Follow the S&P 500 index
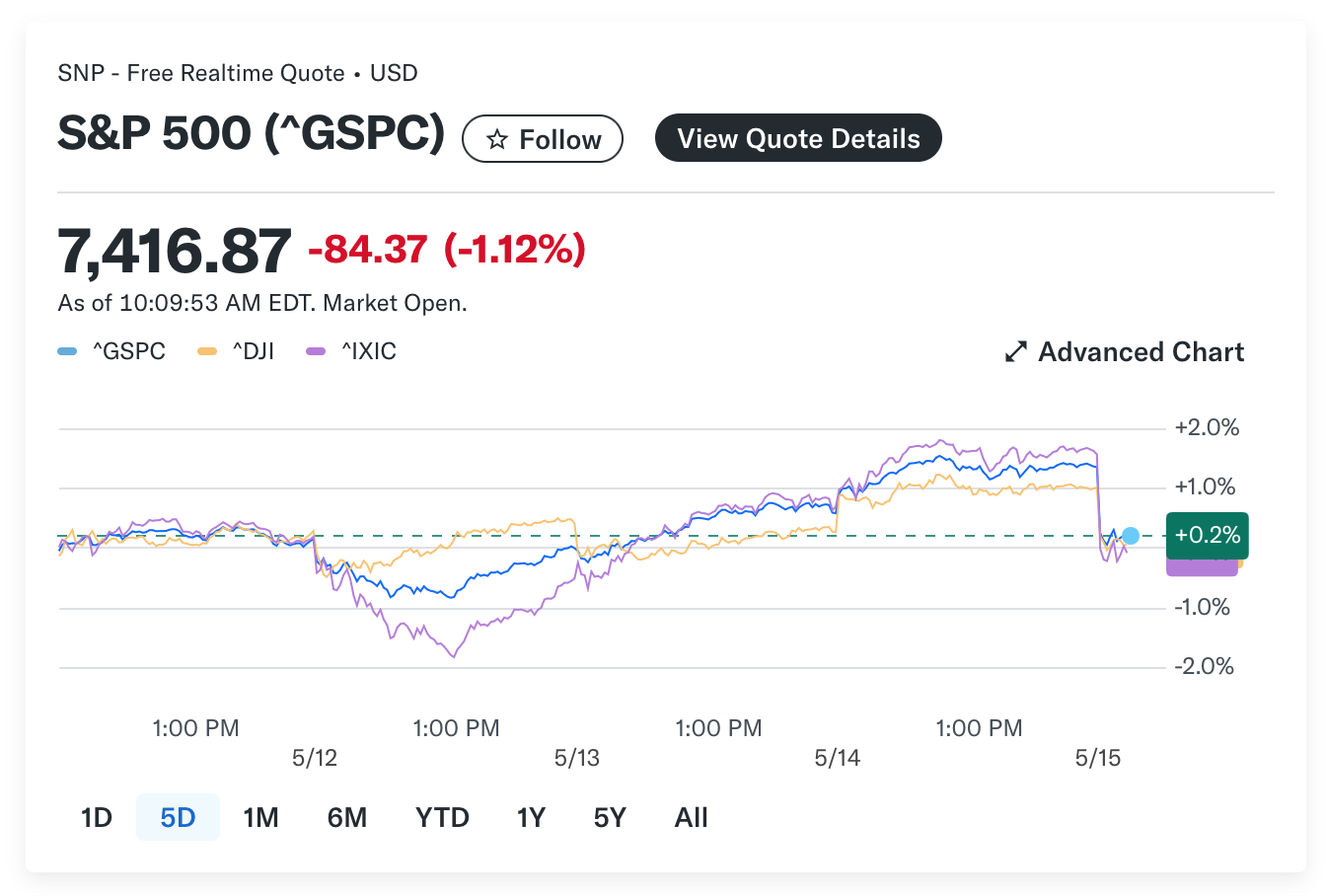Screen dimensions: 1326x896 (x=543, y=139)
